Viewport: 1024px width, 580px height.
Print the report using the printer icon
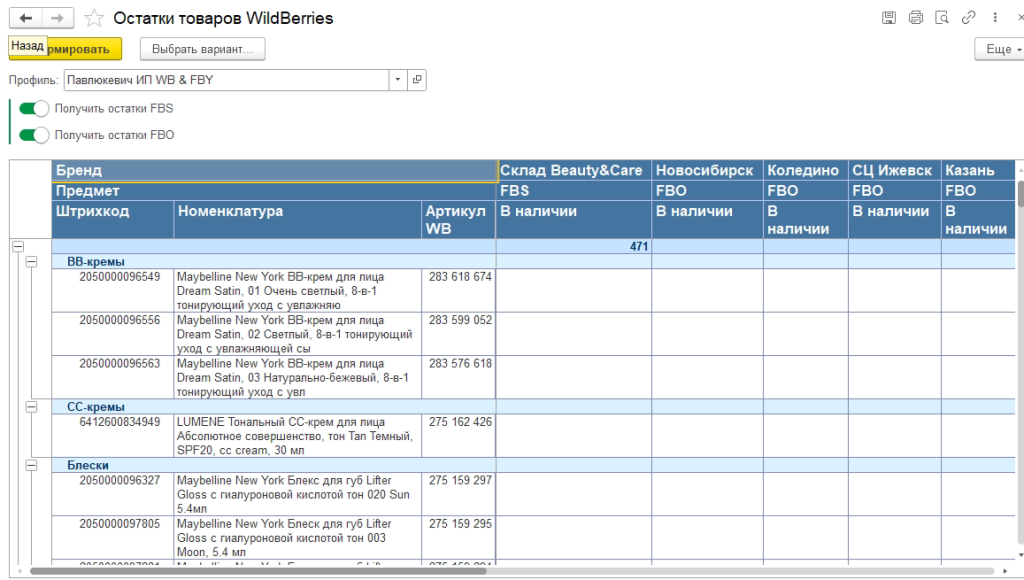click(916, 18)
